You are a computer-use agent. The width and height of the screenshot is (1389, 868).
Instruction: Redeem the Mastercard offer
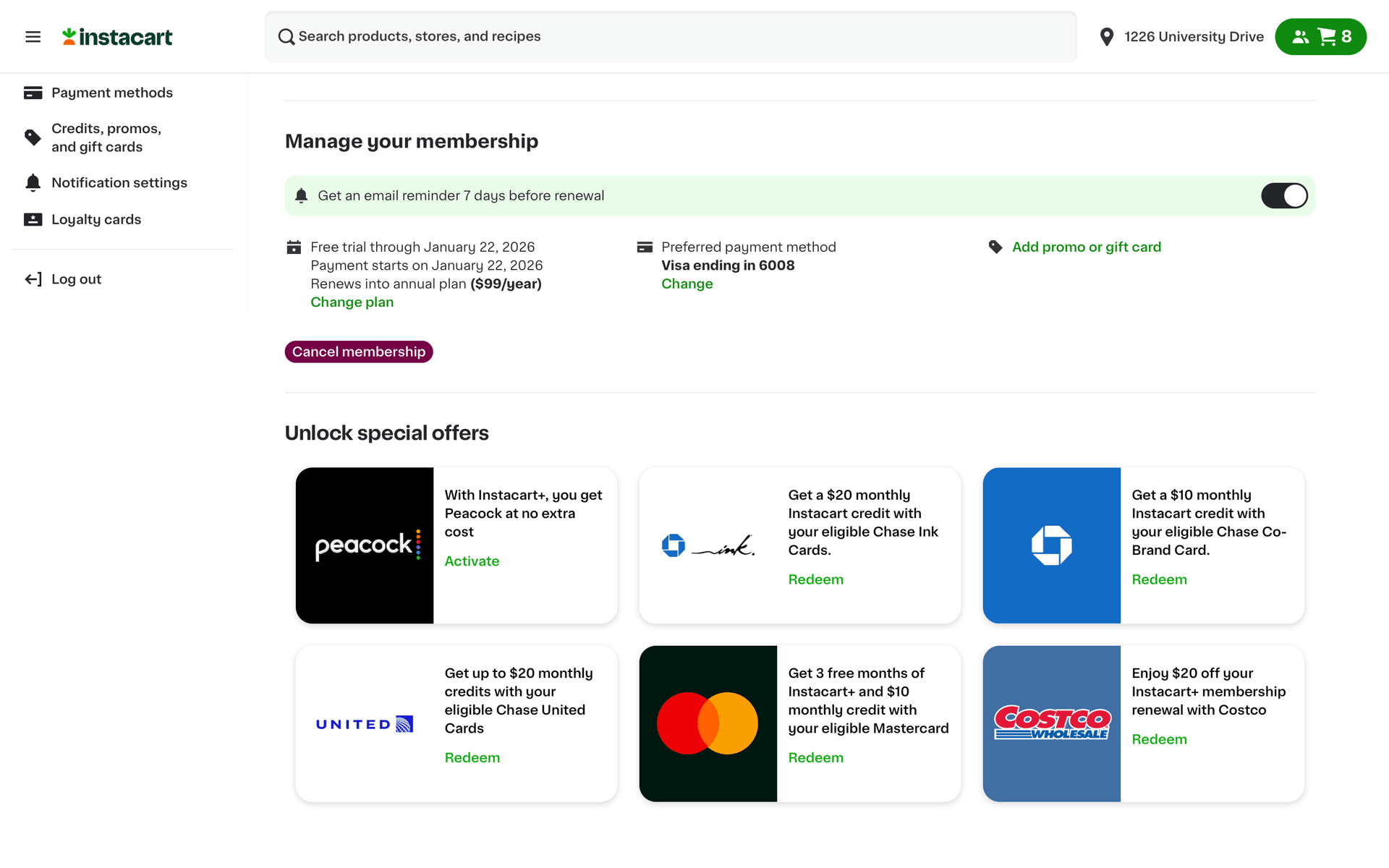pos(815,758)
